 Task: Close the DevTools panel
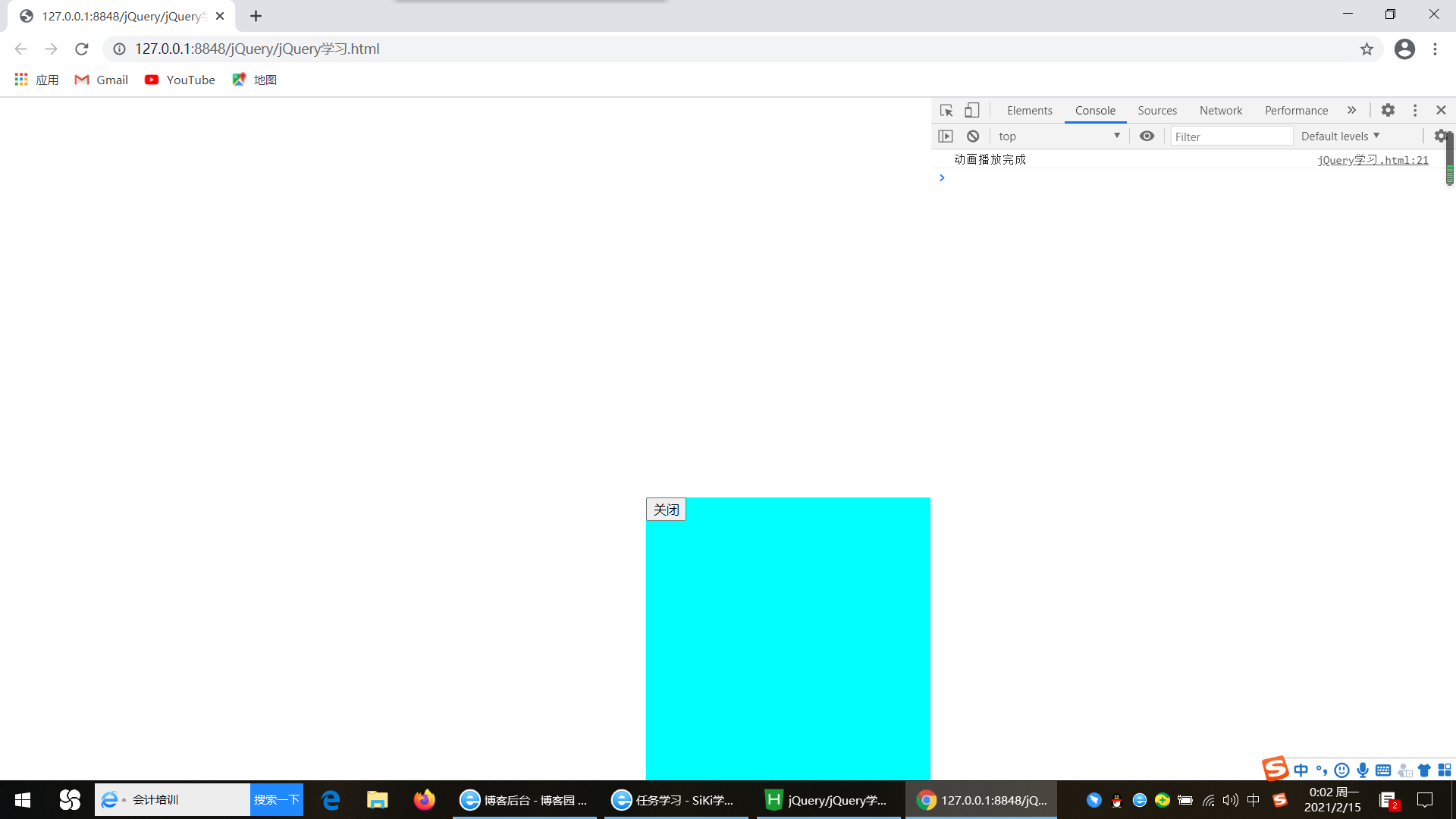click(1442, 111)
